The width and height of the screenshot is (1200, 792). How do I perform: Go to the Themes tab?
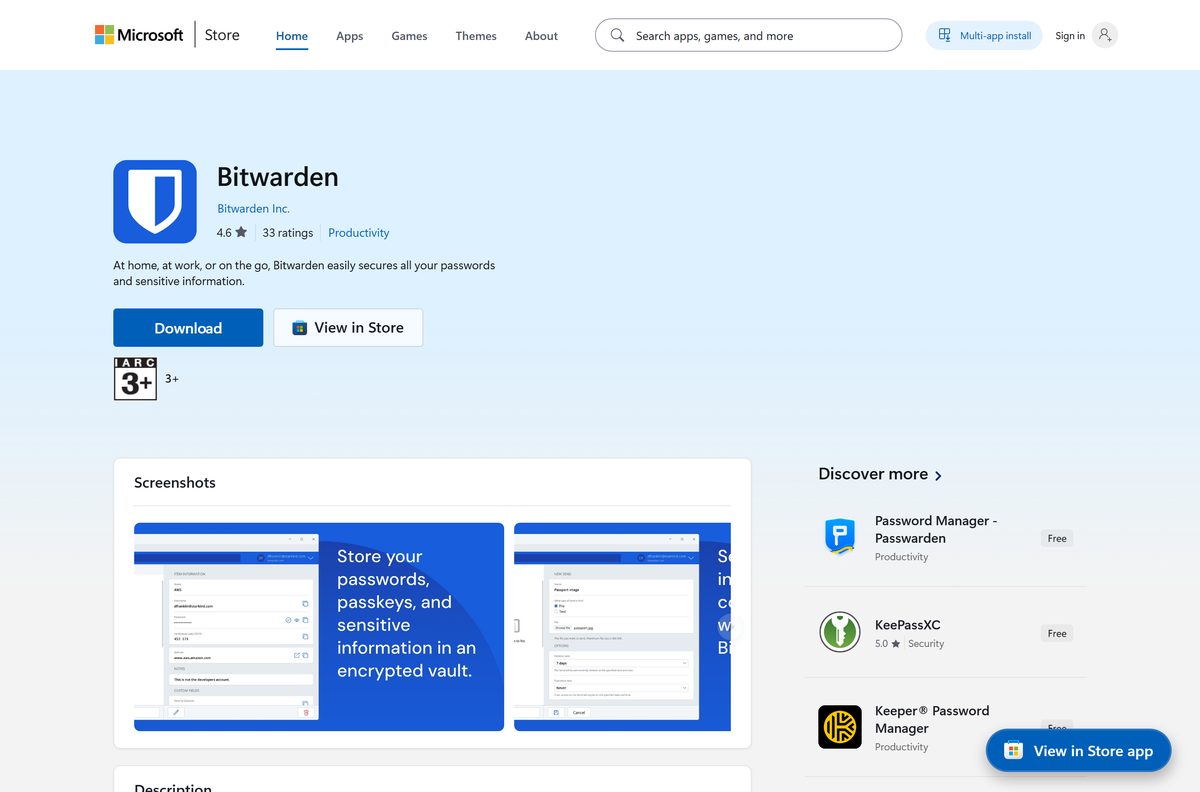point(476,36)
